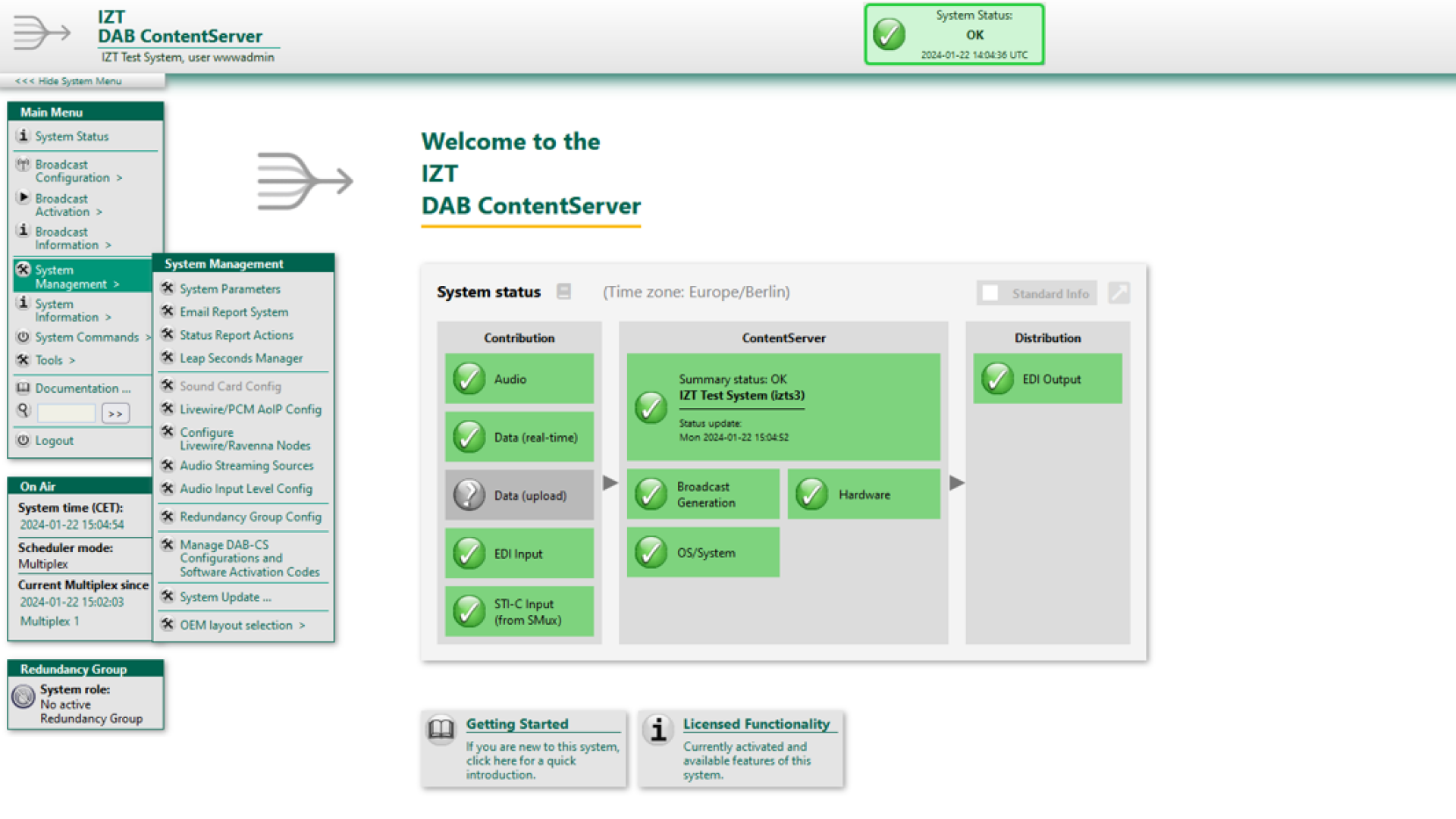Click the Logout power icon

click(x=23, y=440)
